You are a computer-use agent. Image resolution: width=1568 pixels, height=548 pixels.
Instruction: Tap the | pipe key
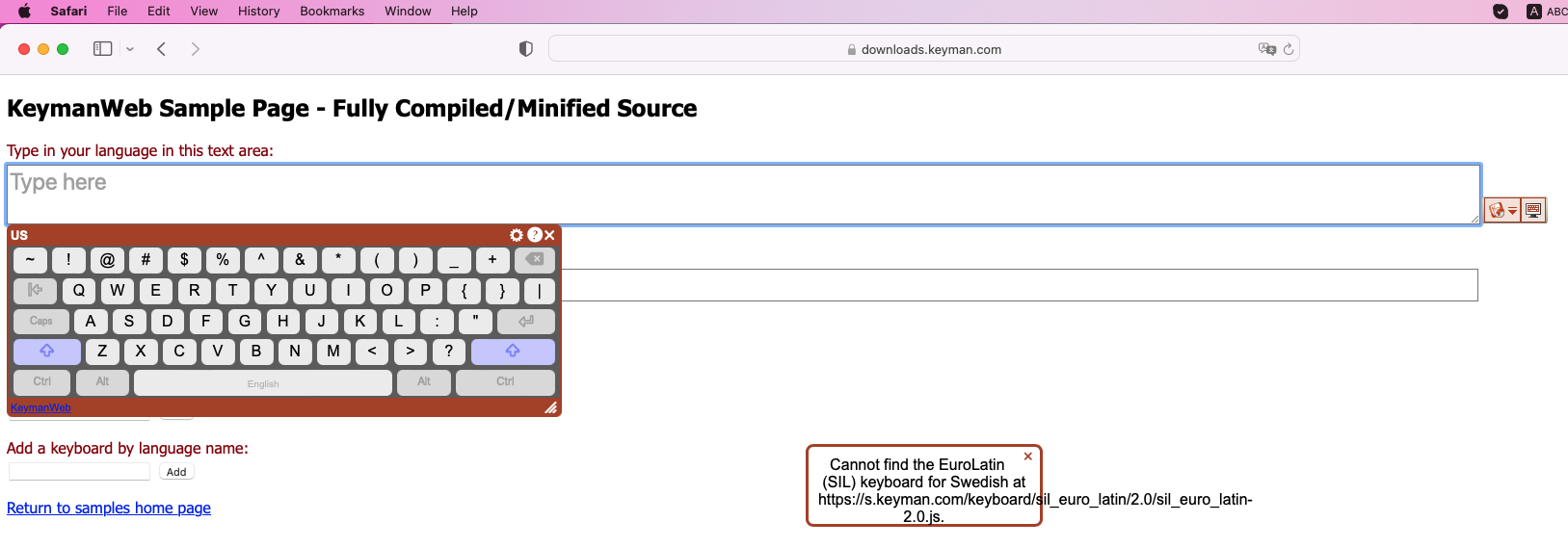tap(540, 291)
